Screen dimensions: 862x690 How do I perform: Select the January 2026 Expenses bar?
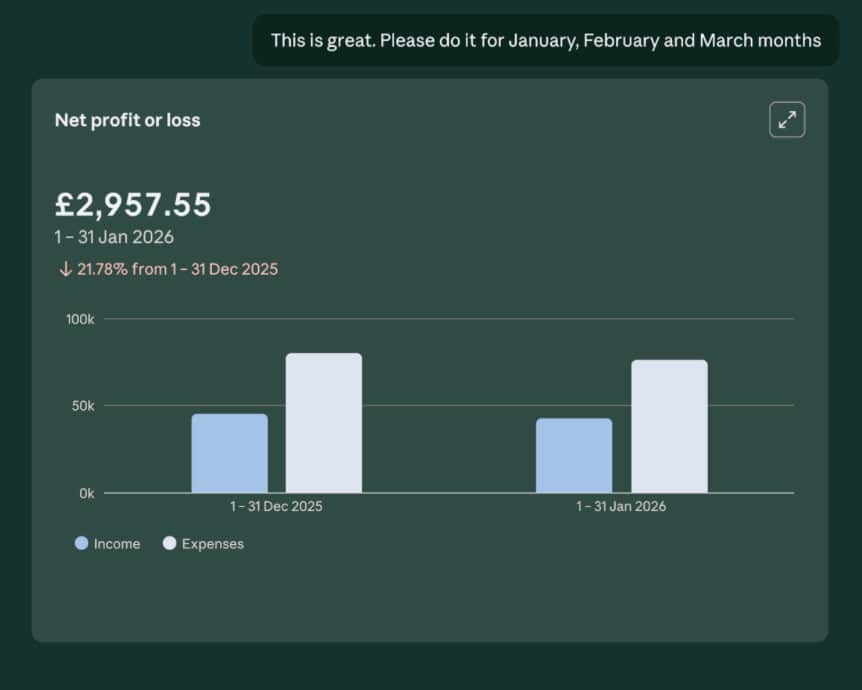[670, 426]
